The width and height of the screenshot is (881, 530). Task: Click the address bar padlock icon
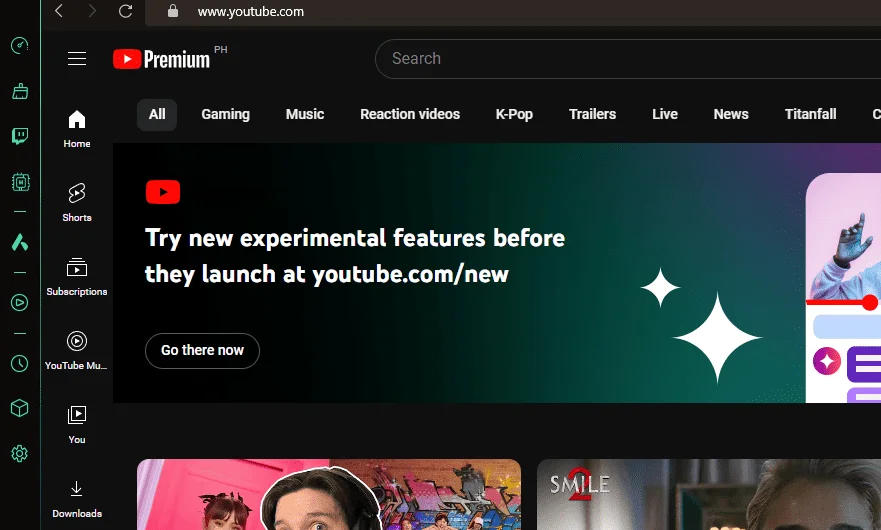point(173,11)
